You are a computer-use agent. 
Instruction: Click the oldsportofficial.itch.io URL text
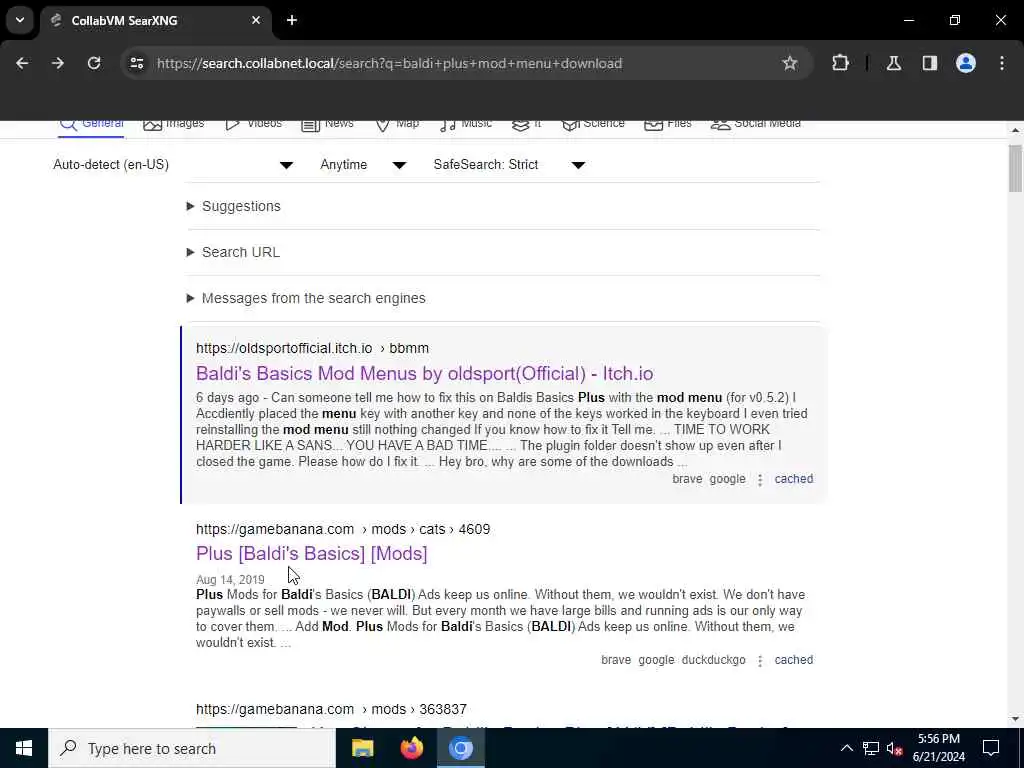(312, 348)
